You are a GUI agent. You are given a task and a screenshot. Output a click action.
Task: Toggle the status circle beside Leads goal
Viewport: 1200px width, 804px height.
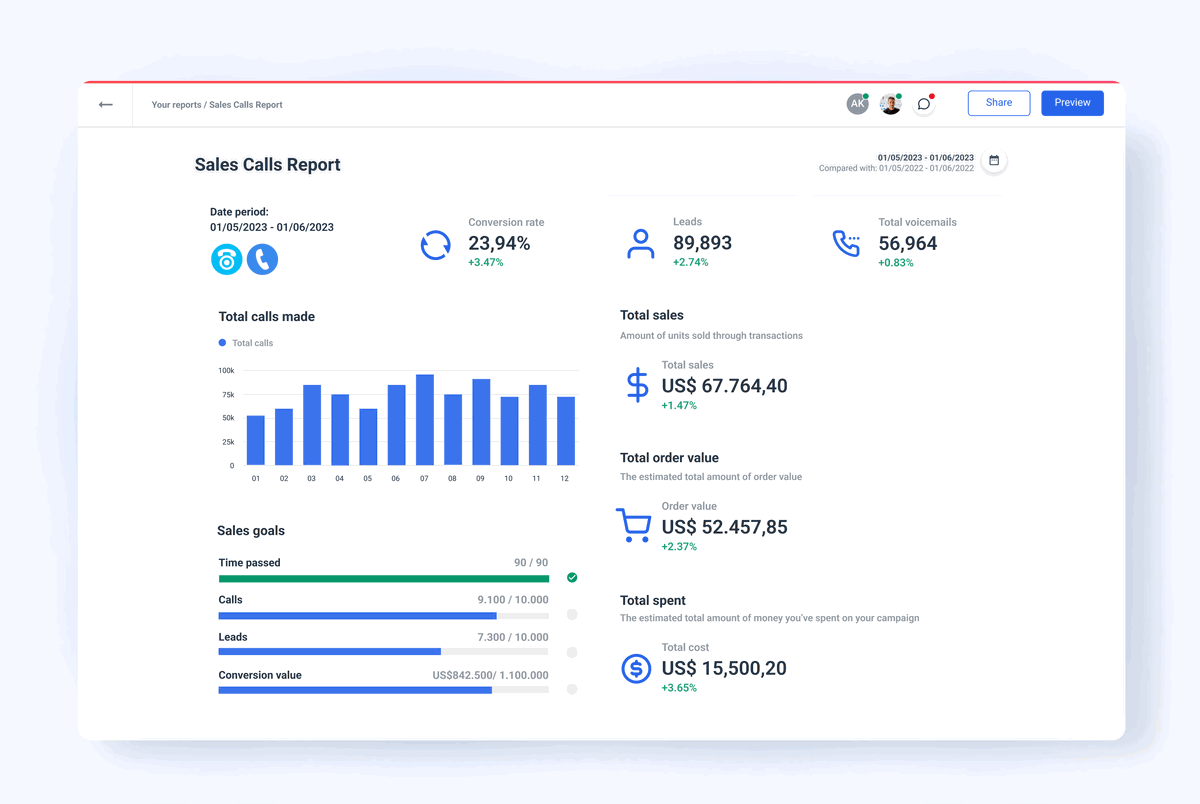pyautogui.click(x=571, y=652)
